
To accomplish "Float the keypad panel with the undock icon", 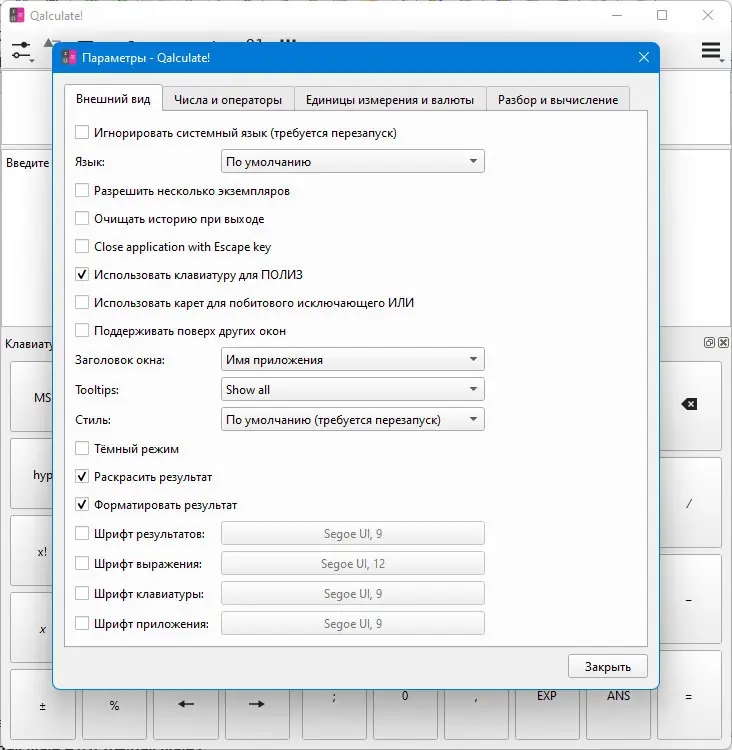I will point(709,342).
